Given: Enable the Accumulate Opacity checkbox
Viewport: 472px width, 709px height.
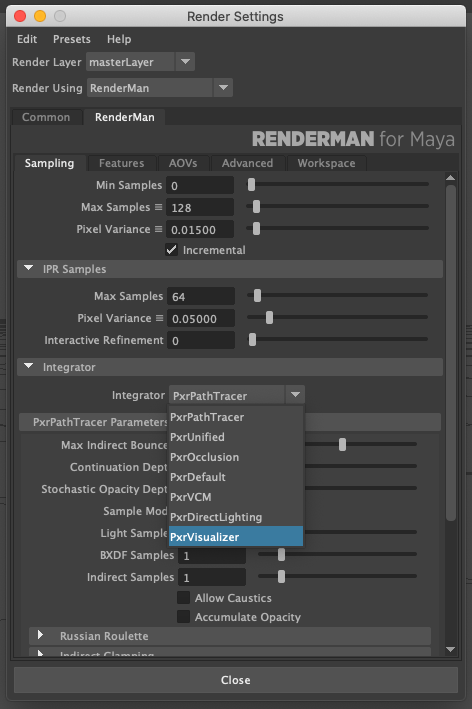Looking at the screenshot, I should (183, 617).
